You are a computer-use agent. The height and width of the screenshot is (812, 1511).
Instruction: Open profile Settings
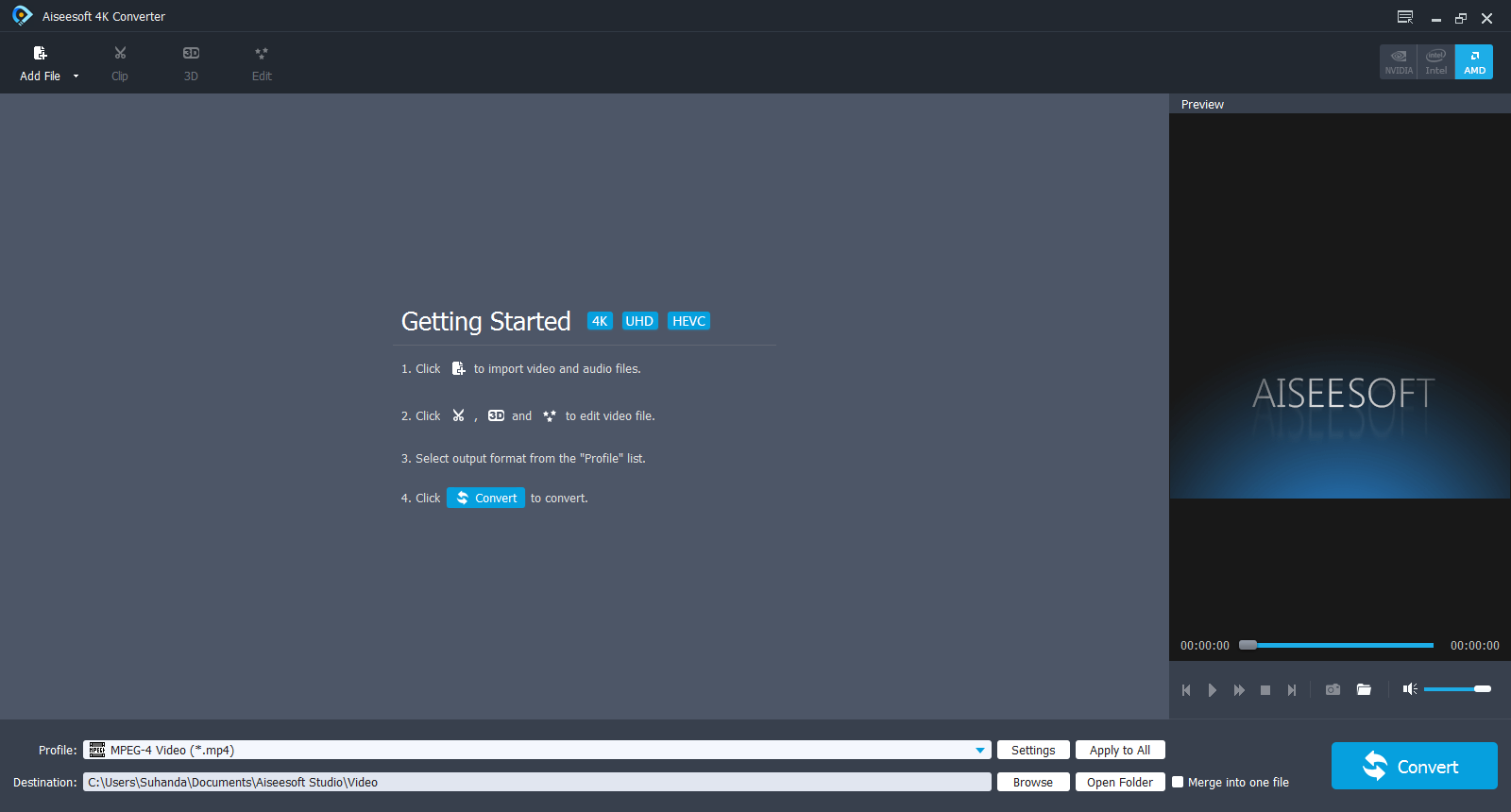[1033, 750]
